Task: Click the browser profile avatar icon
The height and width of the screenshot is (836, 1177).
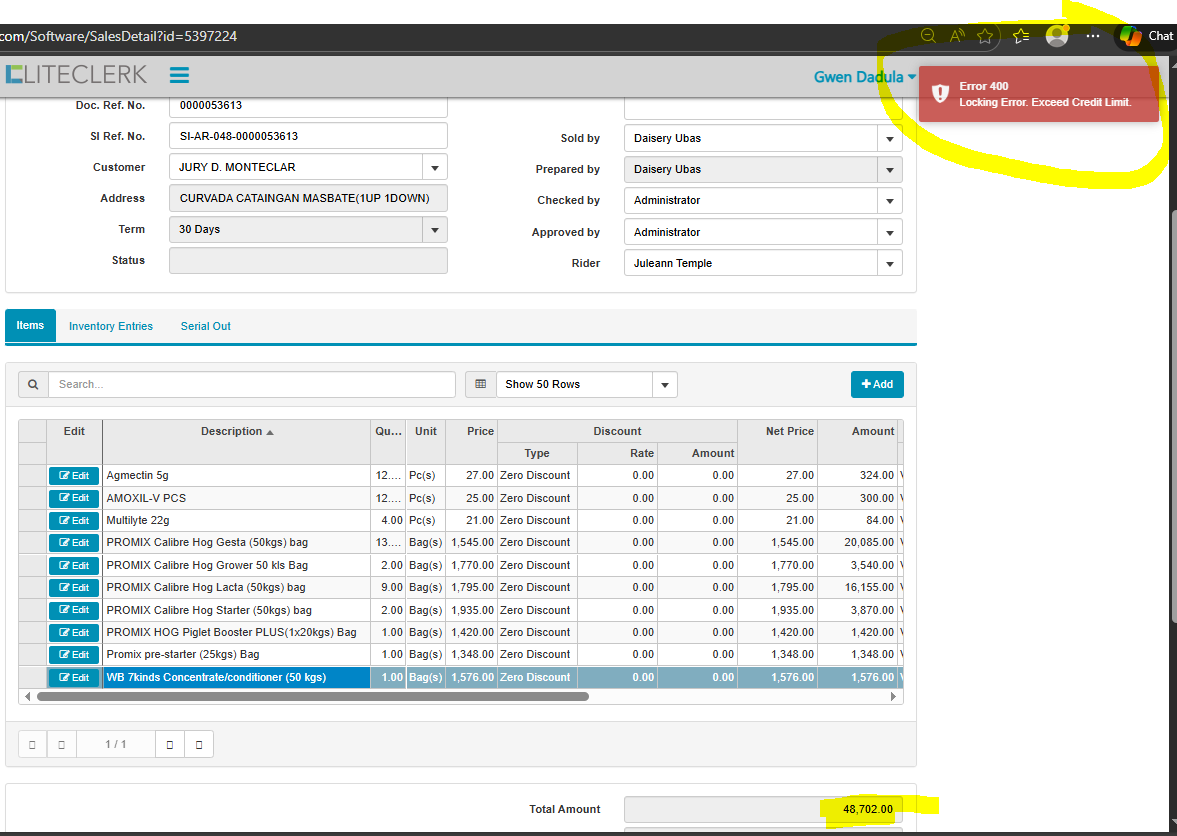Action: pyautogui.click(x=1056, y=36)
